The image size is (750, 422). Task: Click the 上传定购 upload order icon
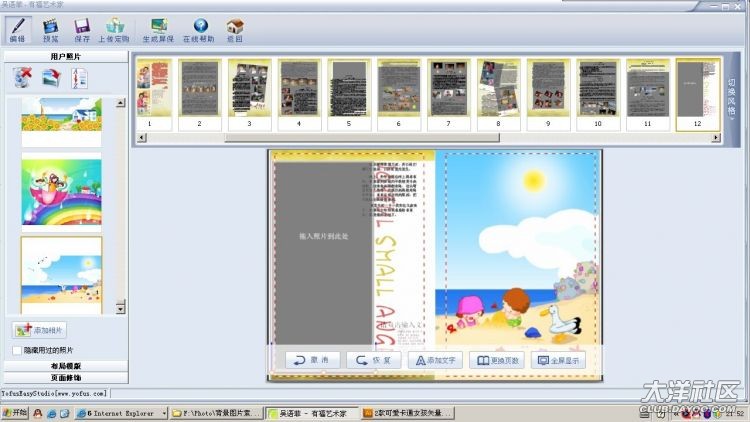pyautogui.click(x=114, y=29)
